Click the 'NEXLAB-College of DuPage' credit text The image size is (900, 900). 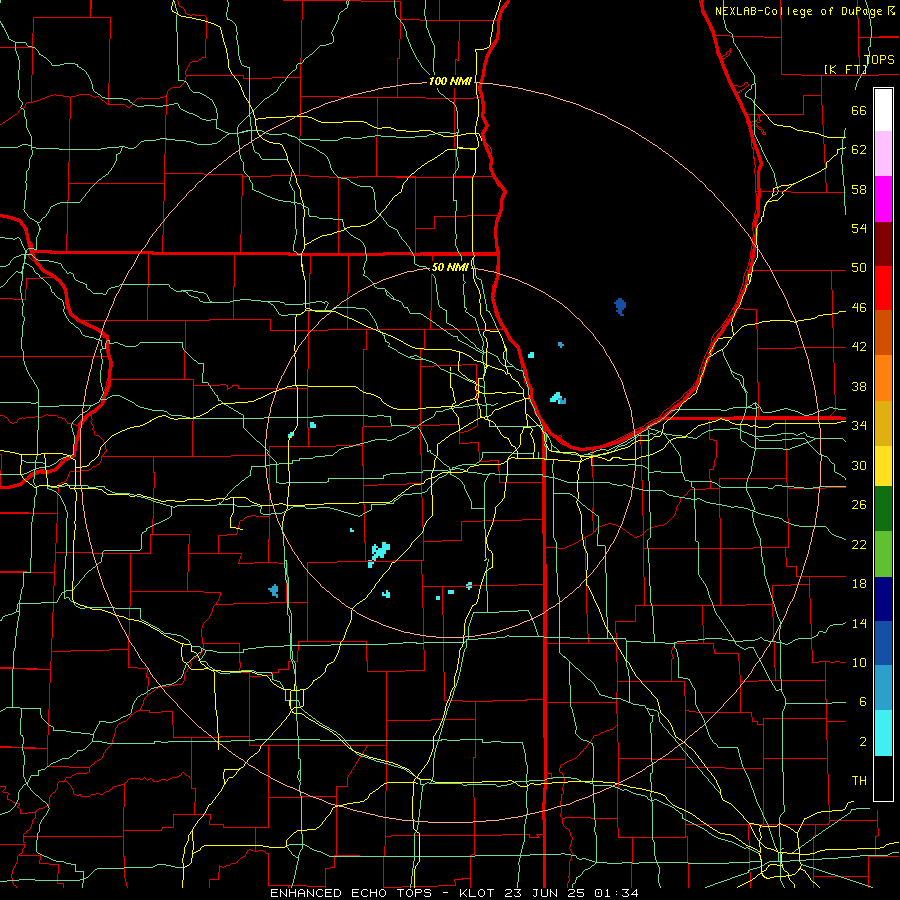click(800, 11)
